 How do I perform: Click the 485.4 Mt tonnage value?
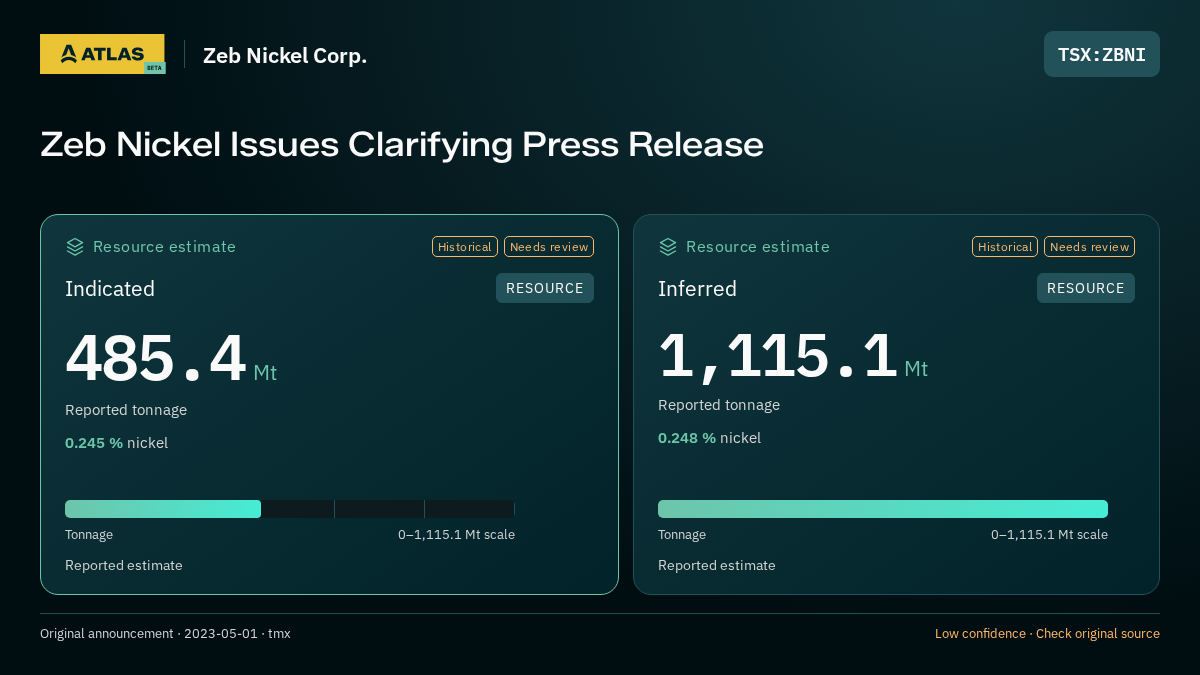coord(171,359)
